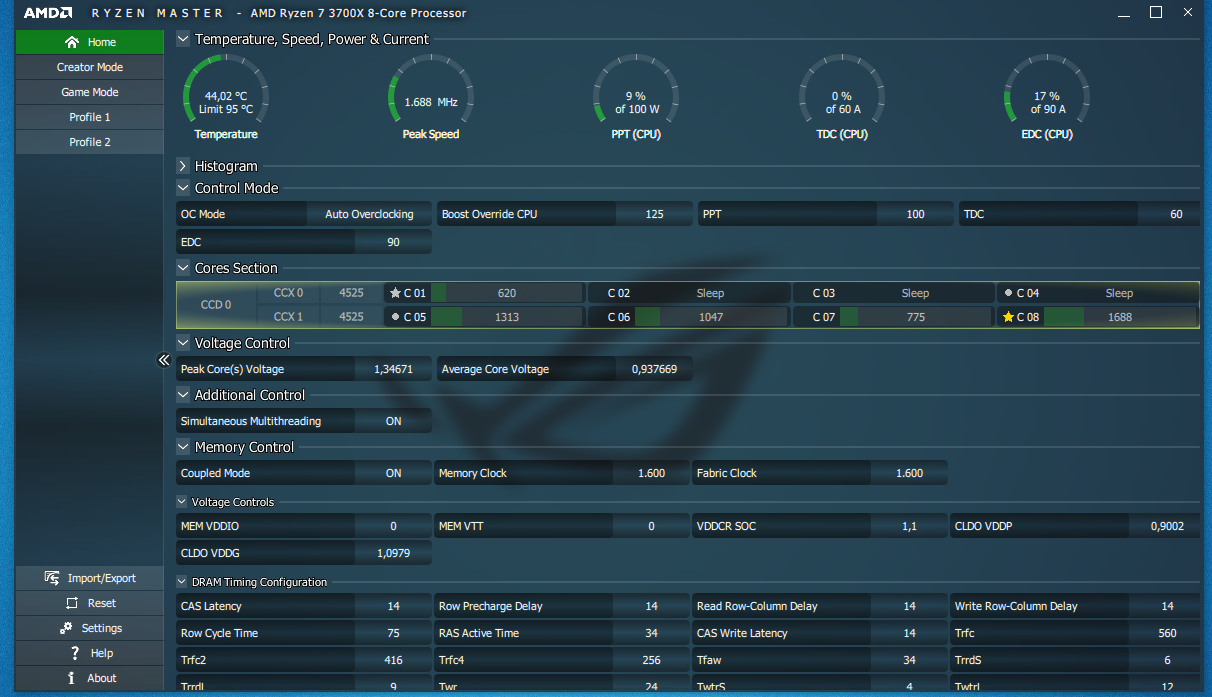Click Row Cycle Time value 75
1212x697 pixels.
(394, 633)
